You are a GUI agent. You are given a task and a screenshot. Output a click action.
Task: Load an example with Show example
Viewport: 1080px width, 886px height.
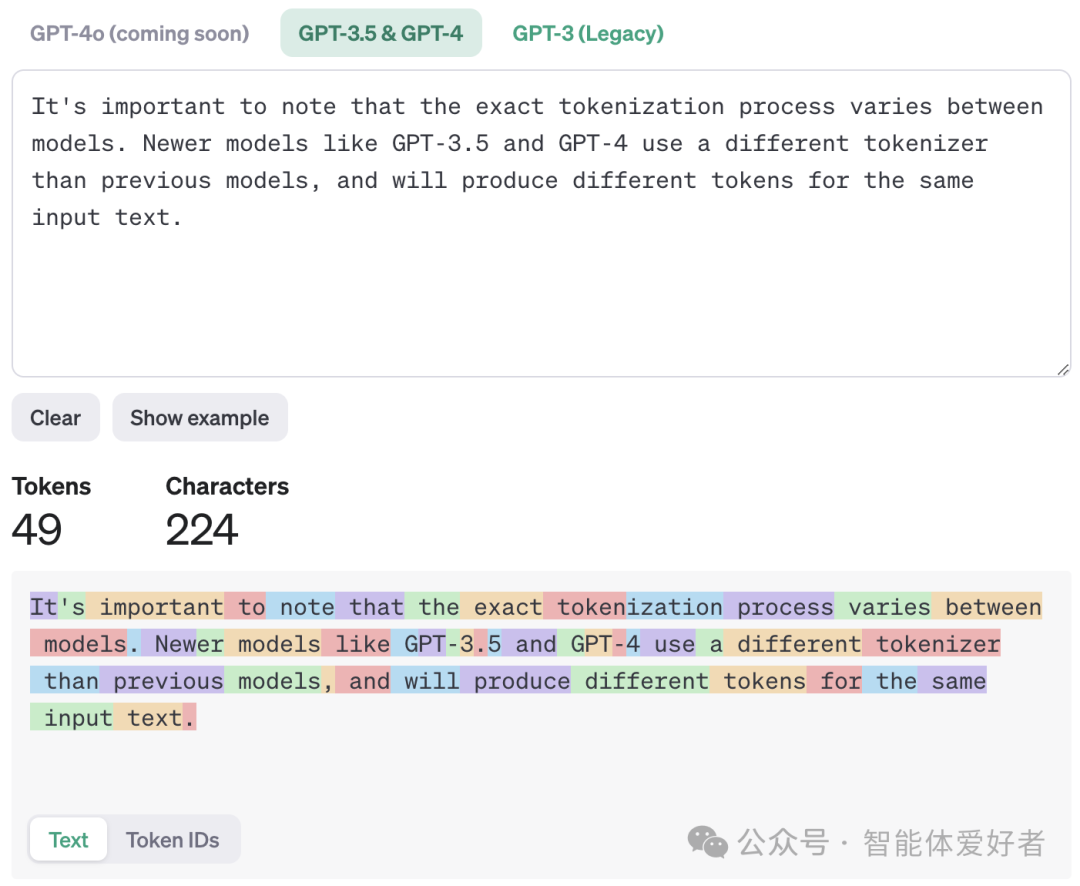pos(200,417)
